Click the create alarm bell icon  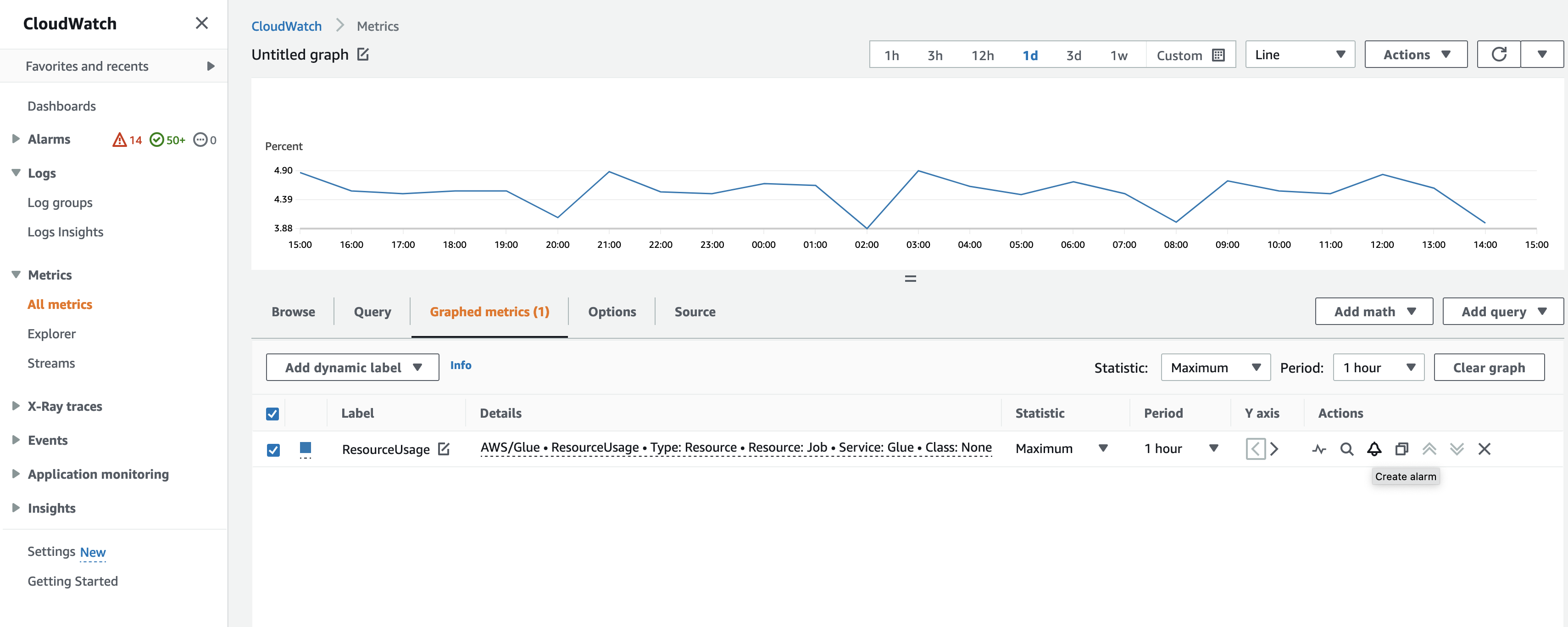pos(1374,448)
